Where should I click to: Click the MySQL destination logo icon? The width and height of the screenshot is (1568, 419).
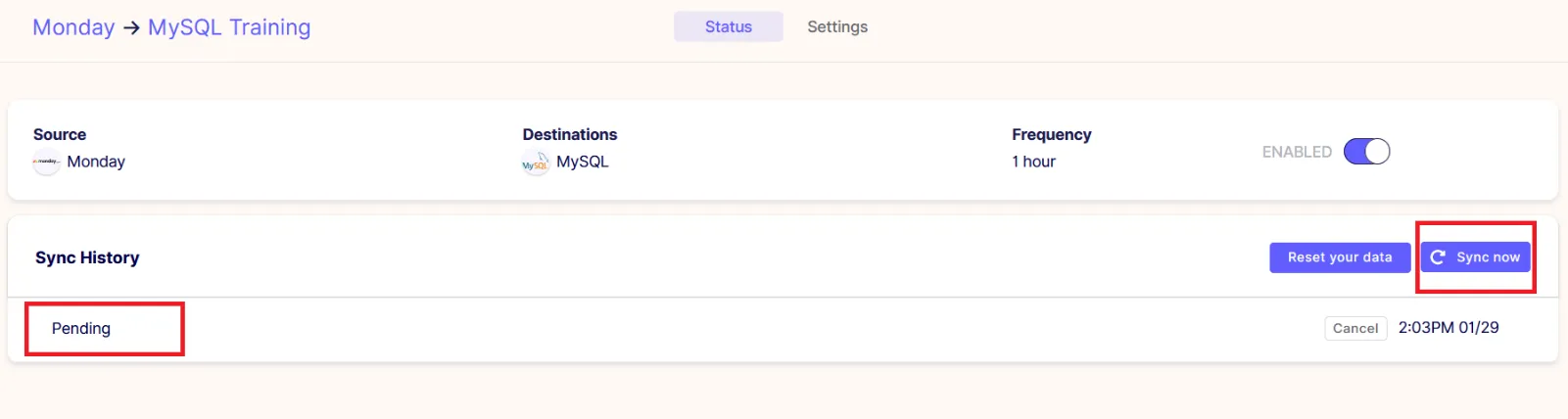pos(536,163)
